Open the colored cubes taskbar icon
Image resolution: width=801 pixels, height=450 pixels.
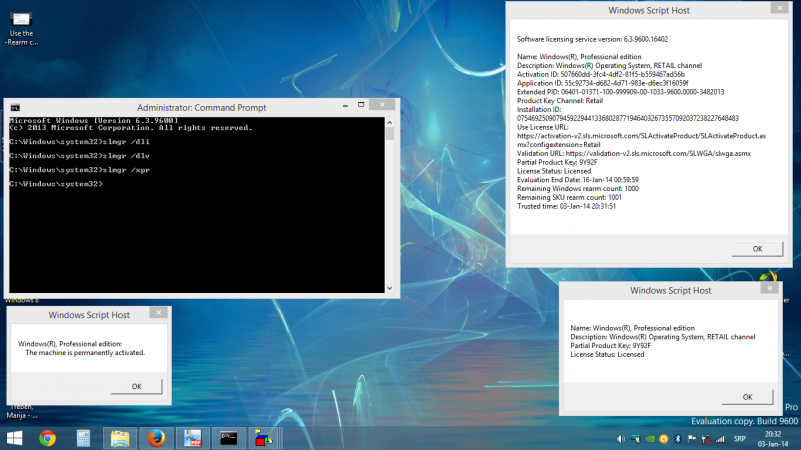tap(264, 438)
